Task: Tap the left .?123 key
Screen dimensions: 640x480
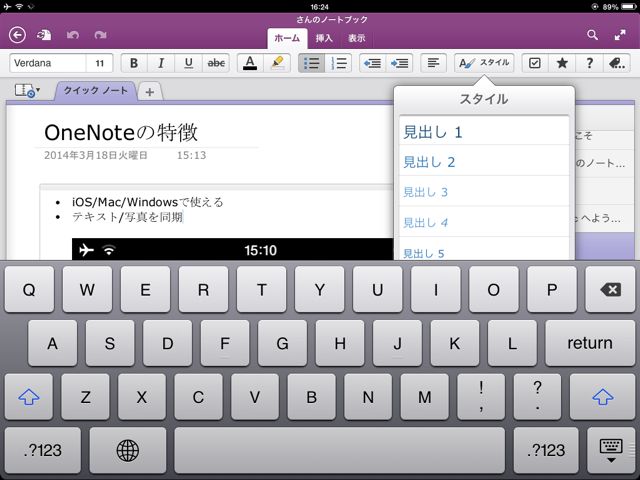Action: pyautogui.click(x=42, y=450)
